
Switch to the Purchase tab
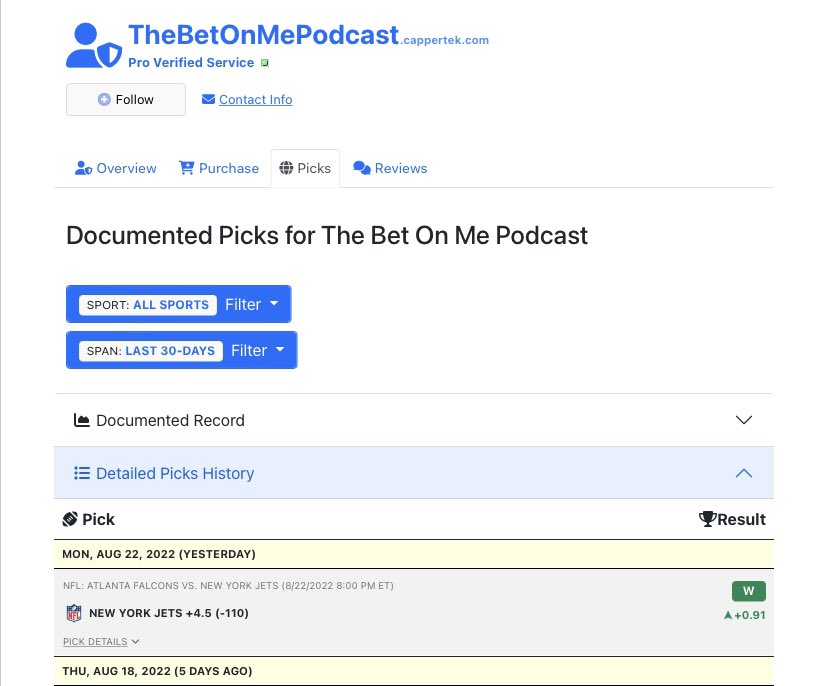click(x=219, y=168)
